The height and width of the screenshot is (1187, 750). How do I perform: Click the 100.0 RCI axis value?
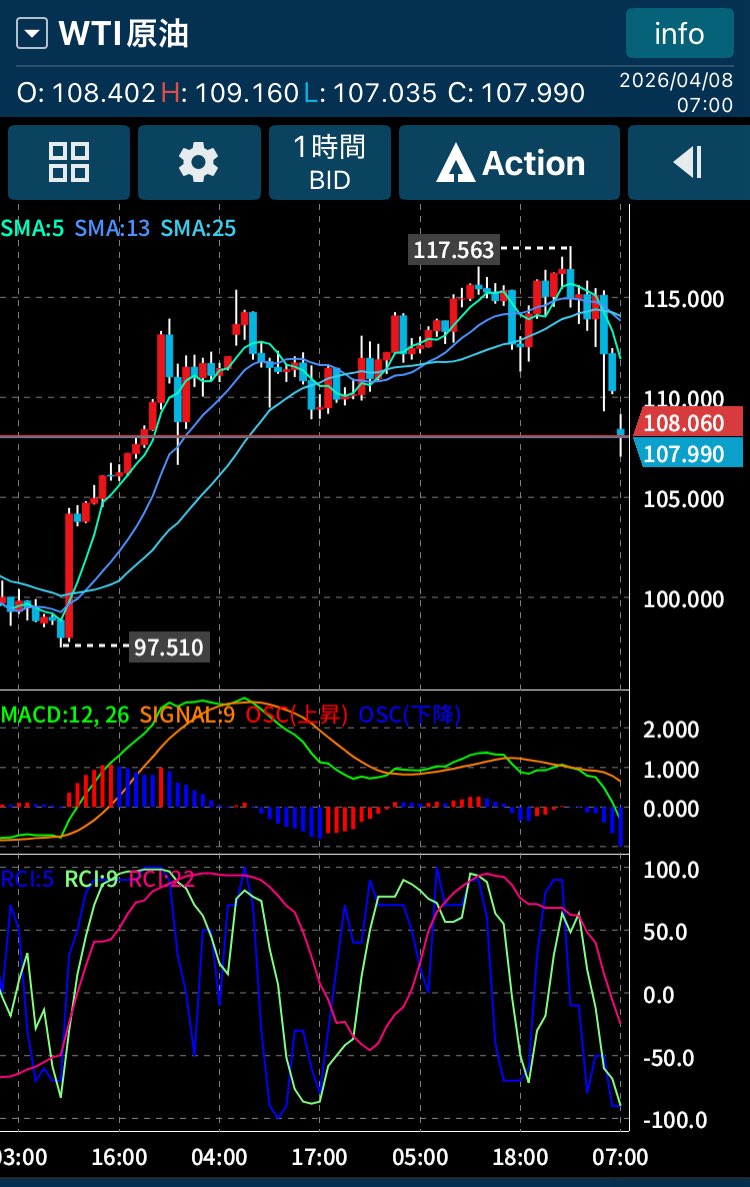click(x=671, y=870)
